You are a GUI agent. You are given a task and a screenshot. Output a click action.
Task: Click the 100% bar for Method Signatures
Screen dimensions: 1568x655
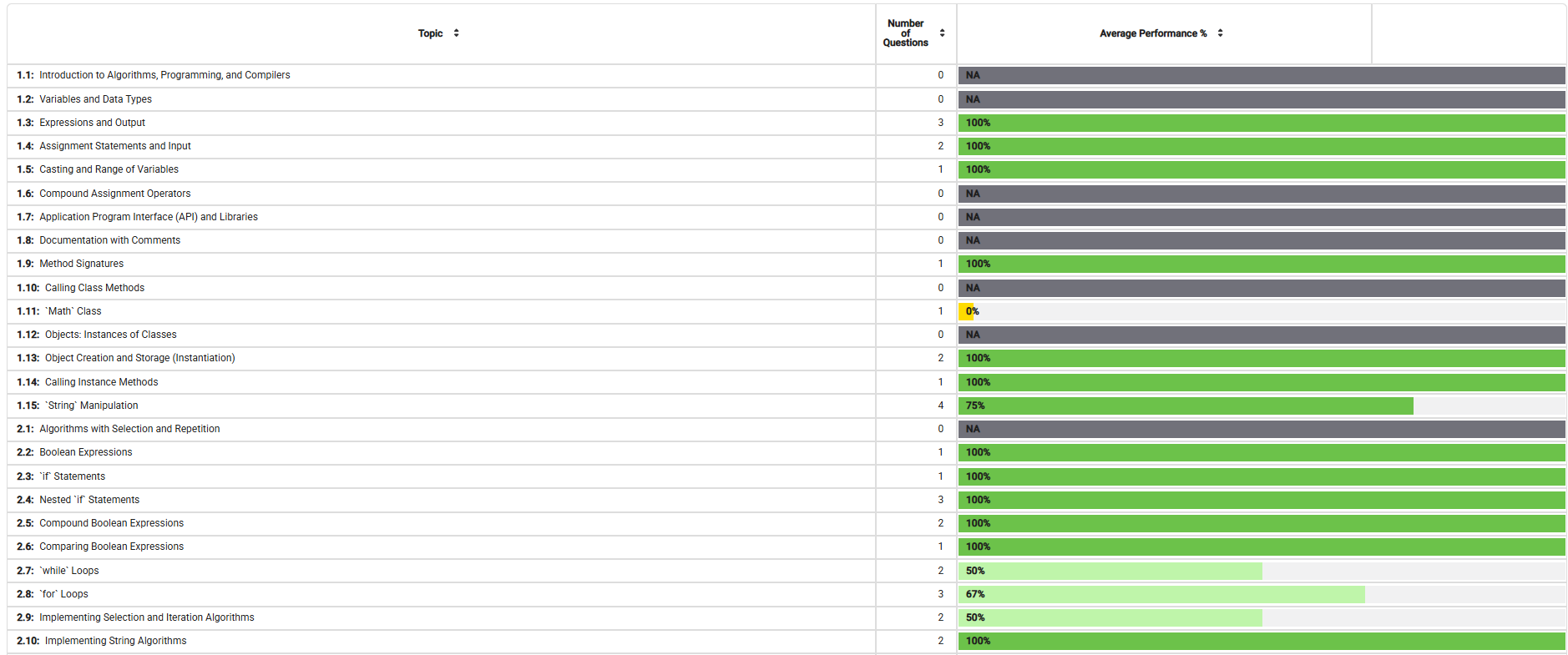(x=1261, y=264)
